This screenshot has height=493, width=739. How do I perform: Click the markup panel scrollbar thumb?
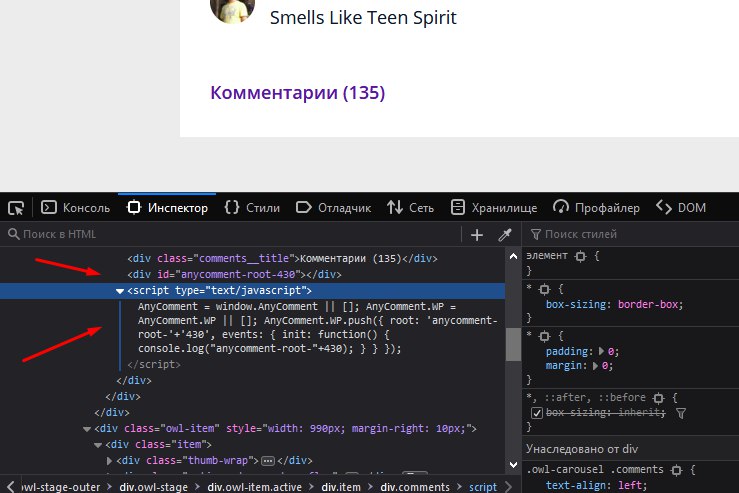(513, 345)
